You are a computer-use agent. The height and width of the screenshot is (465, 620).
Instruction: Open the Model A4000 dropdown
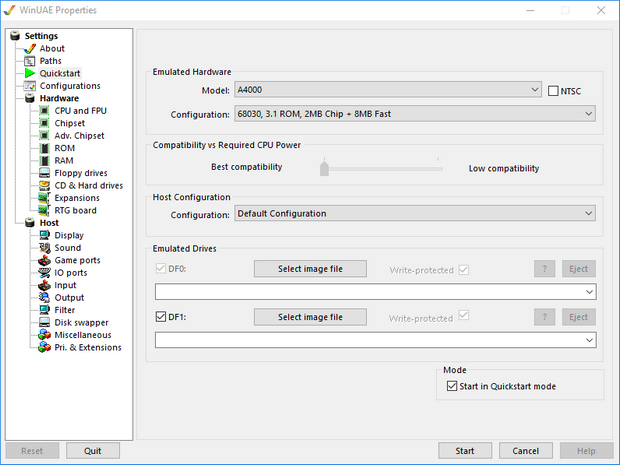pyautogui.click(x=388, y=90)
